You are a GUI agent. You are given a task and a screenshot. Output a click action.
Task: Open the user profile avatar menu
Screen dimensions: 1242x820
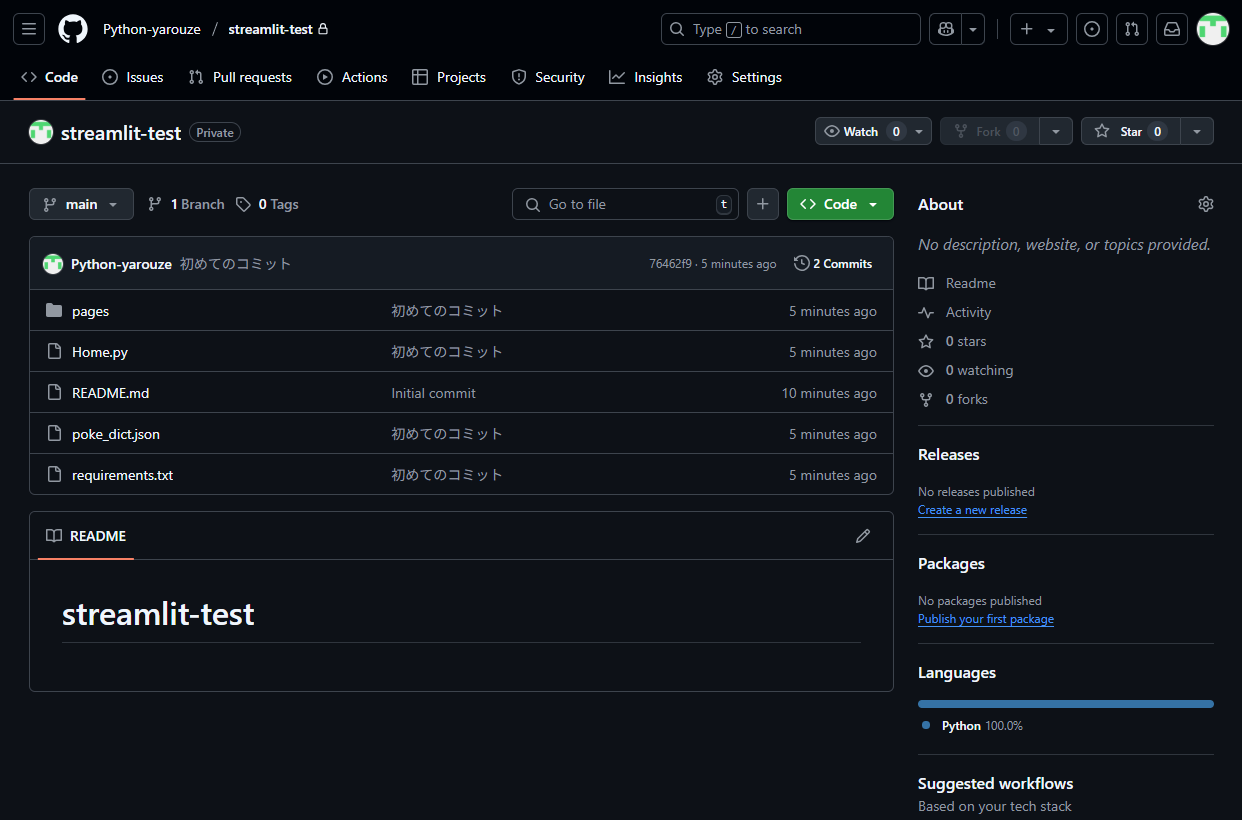[1213, 29]
